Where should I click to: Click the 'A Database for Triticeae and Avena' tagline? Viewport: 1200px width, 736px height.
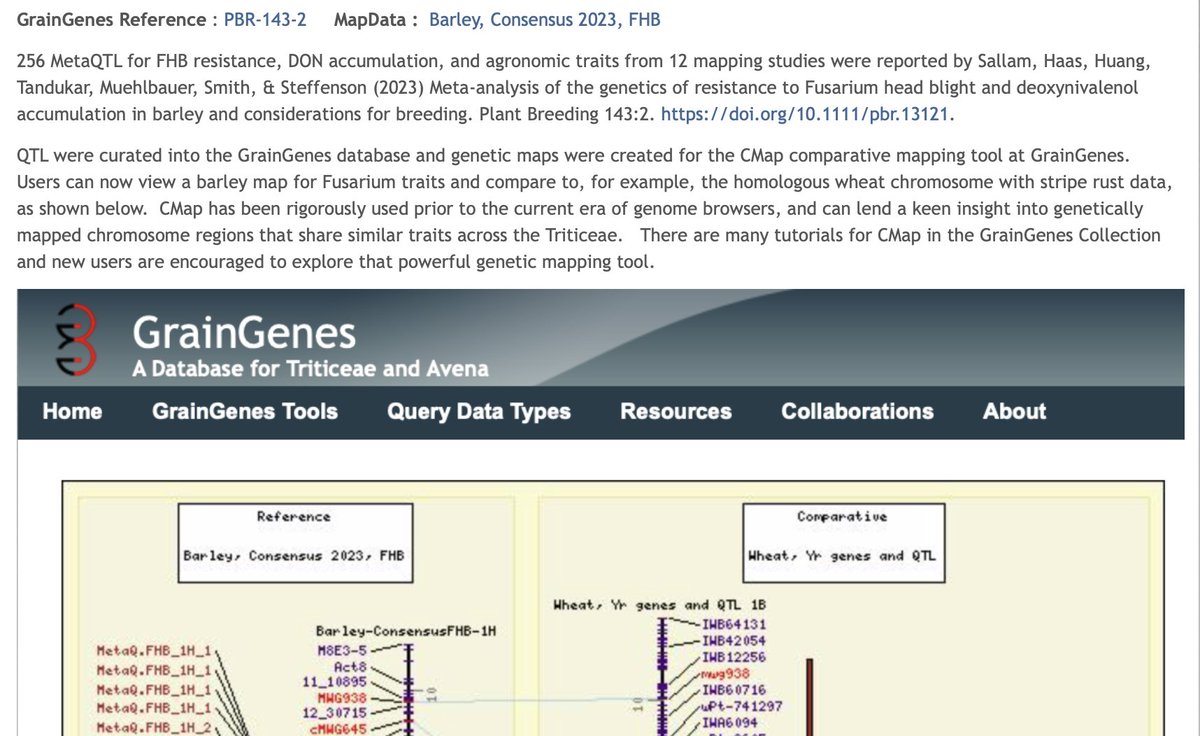310,369
